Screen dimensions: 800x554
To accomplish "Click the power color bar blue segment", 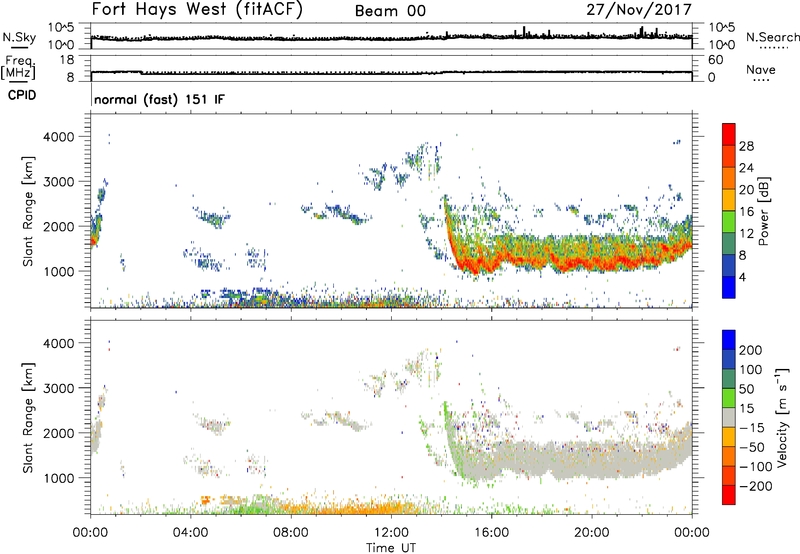I will coord(729,287).
